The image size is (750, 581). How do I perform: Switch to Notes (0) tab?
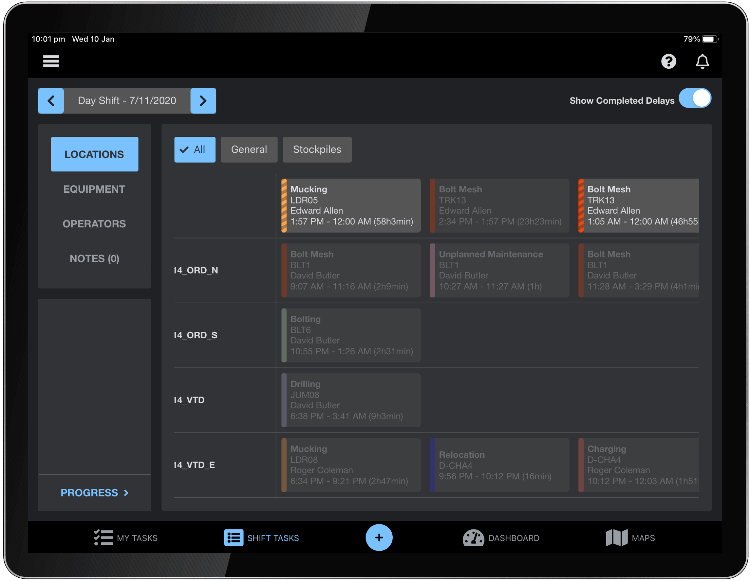[94, 259]
